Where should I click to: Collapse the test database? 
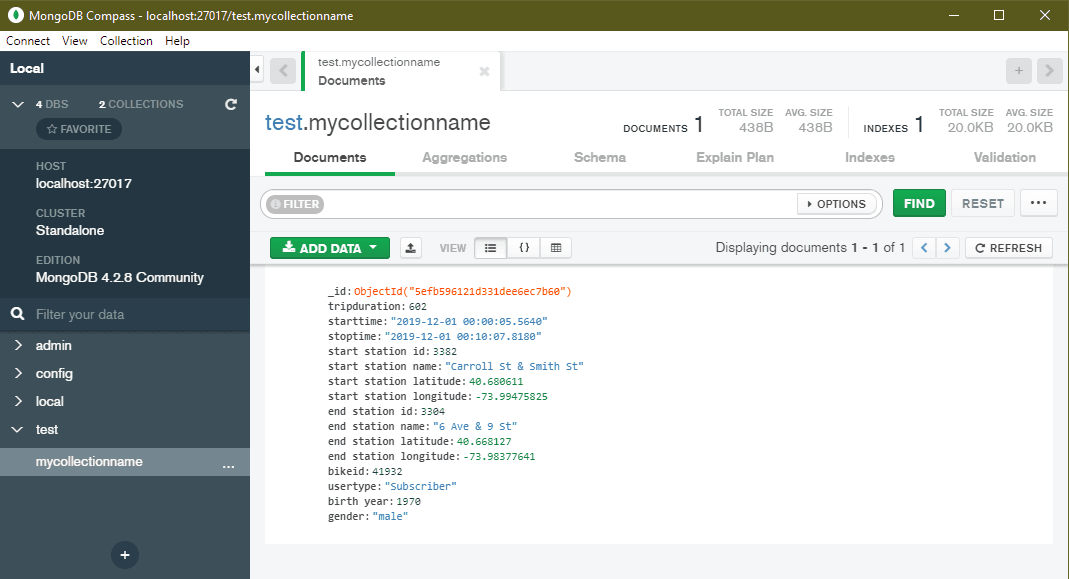click(18, 429)
